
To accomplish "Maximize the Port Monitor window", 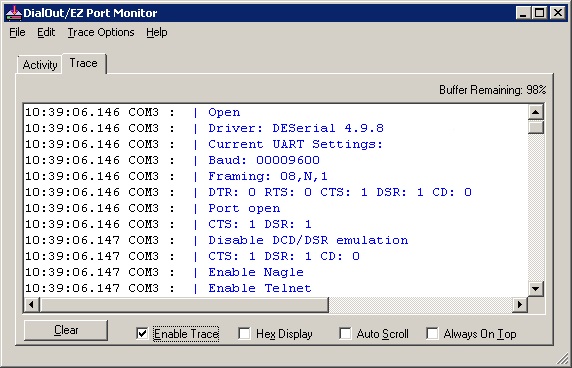I will pyautogui.click(x=539, y=13).
